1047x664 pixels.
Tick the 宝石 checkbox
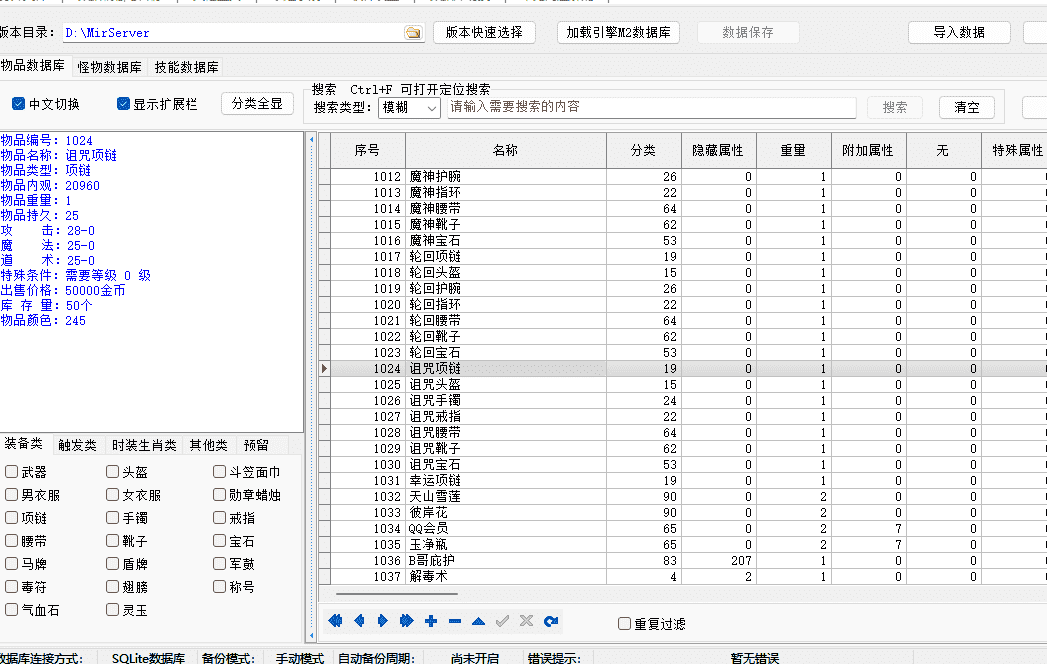coord(219,540)
